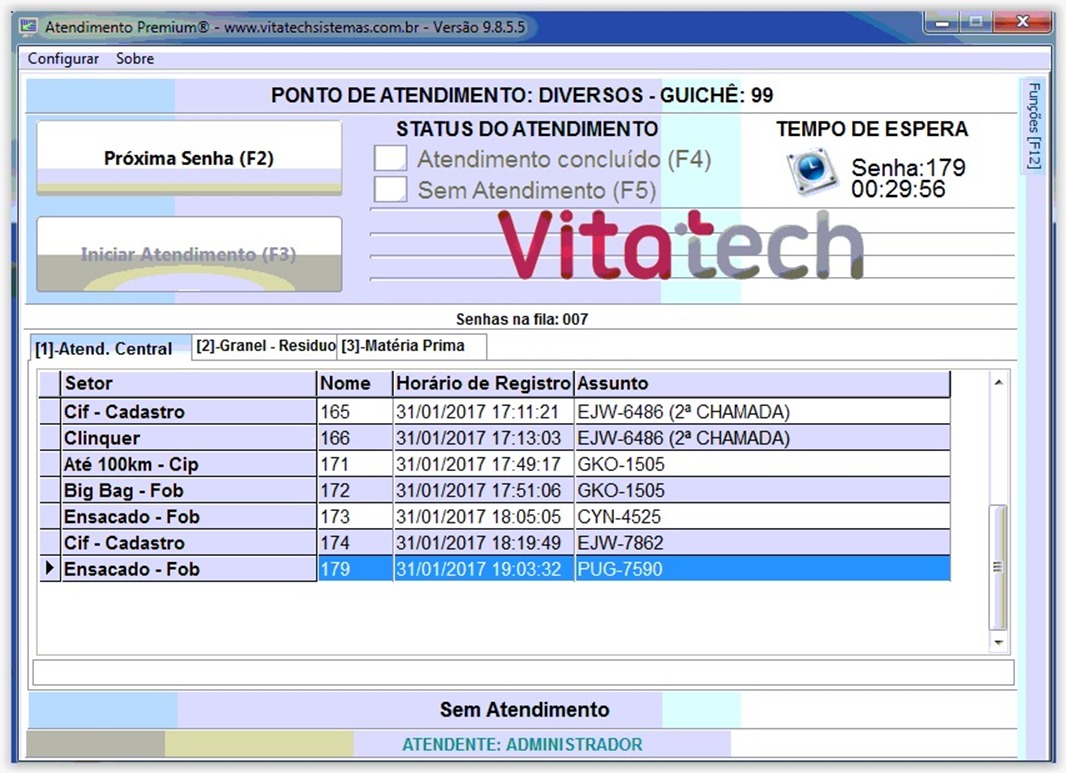Open the Configurar menu
The image size is (1066, 773).
[x=63, y=59]
